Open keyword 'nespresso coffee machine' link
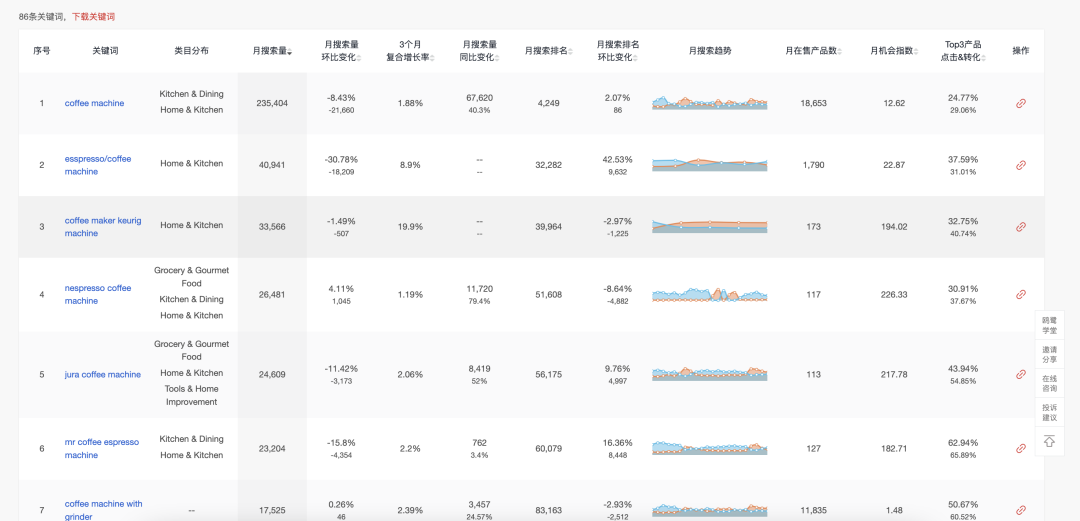The image size is (1080, 521). coord(98,294)
